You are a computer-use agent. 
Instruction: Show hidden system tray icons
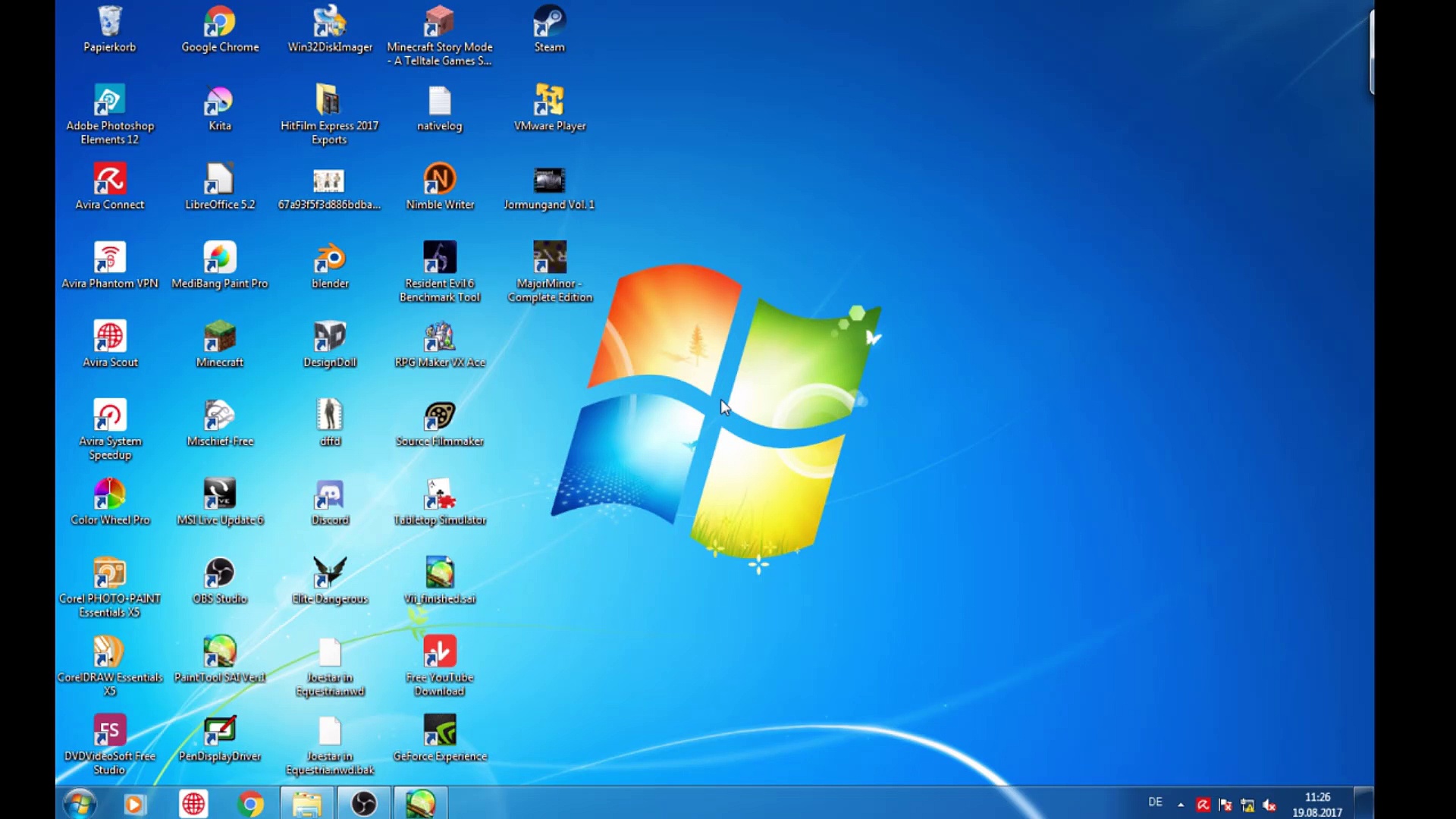tap(1181, 805)
